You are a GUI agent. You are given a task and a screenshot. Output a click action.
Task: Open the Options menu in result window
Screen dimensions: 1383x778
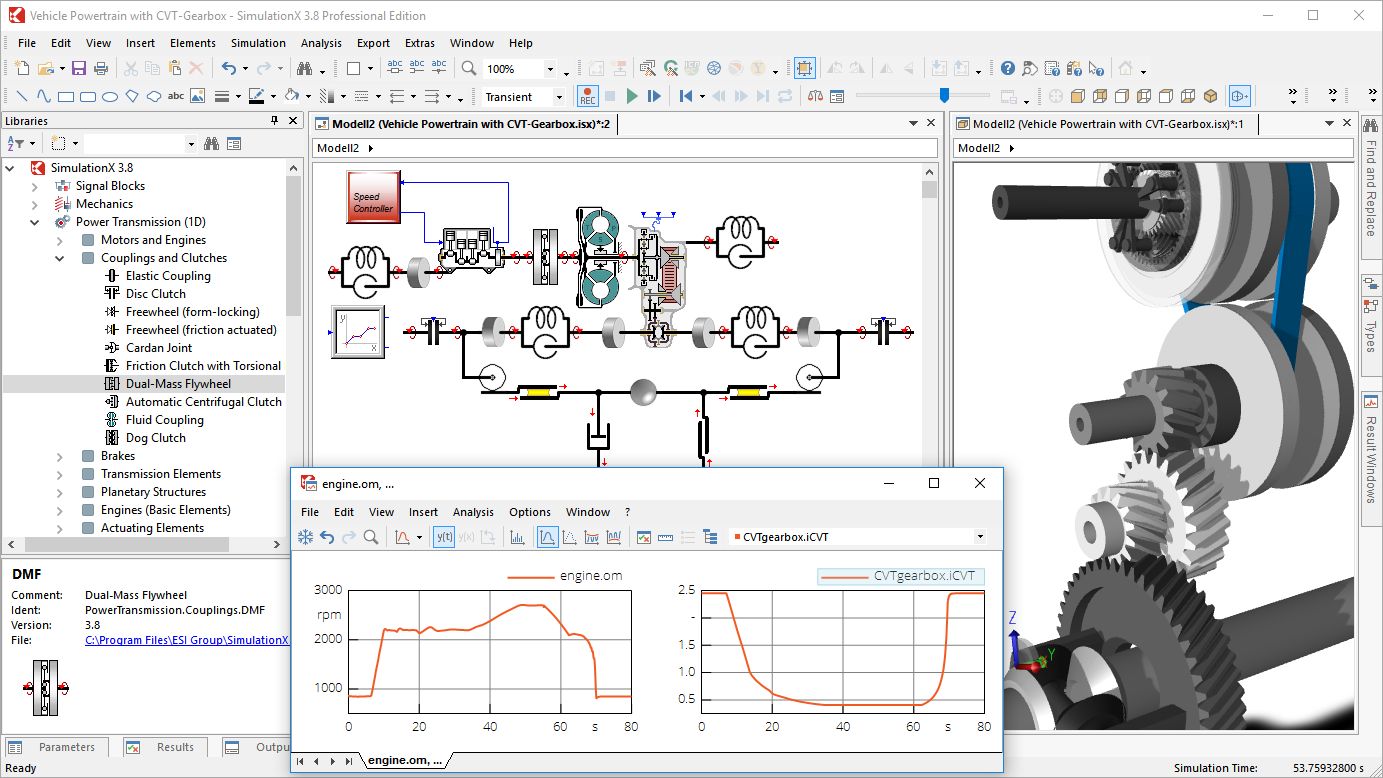pyautogui.click(x=530, y=512)
